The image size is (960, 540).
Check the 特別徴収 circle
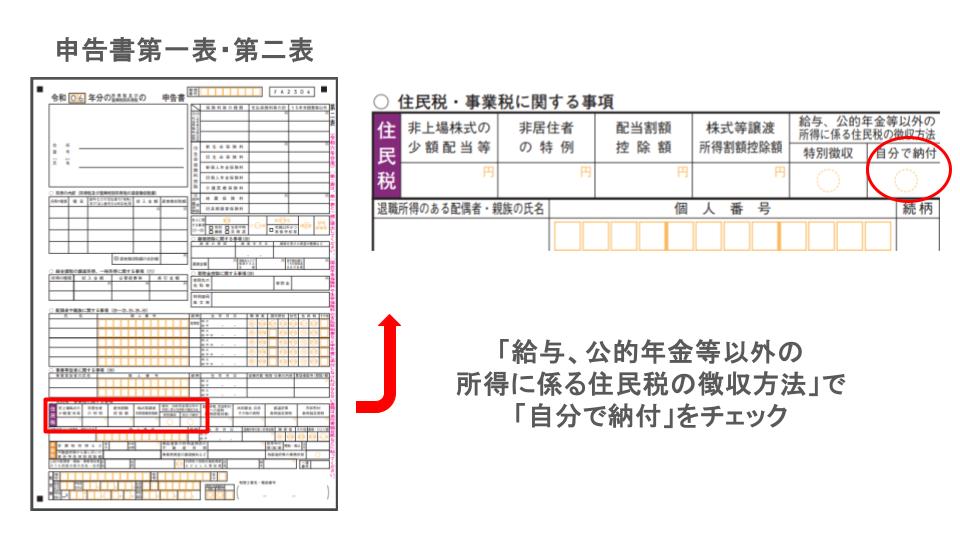point(825,181)
